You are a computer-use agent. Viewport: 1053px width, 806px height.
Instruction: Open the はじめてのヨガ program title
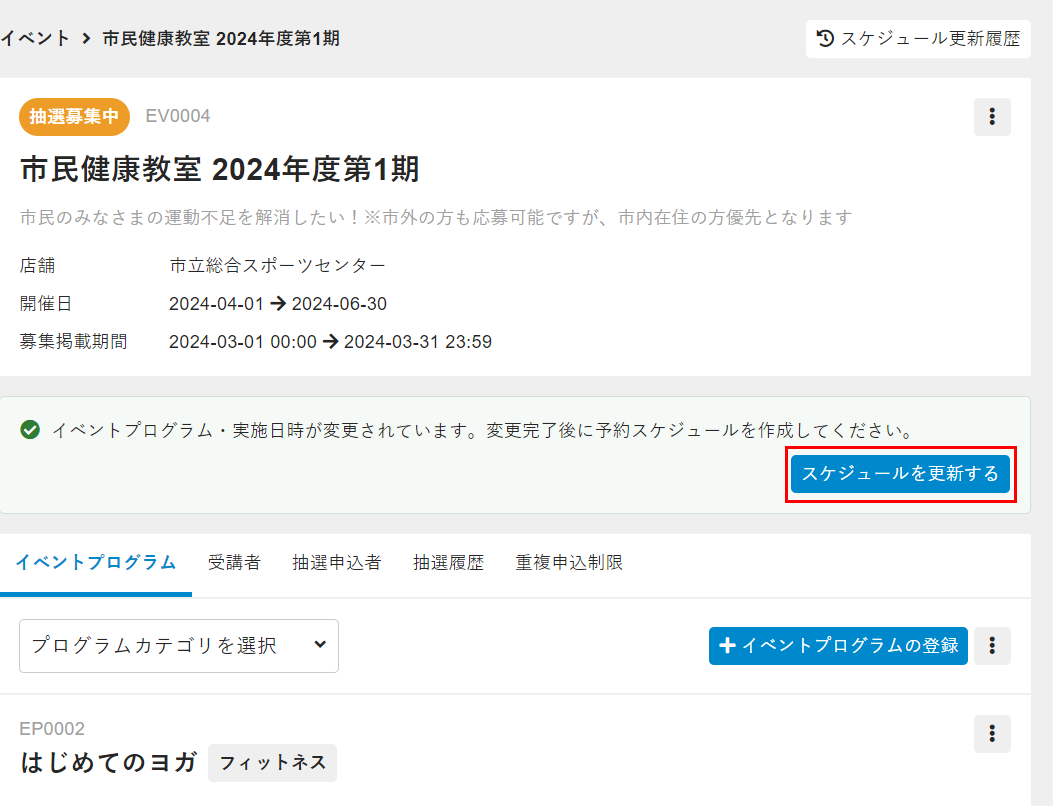(x=109, y=762)
